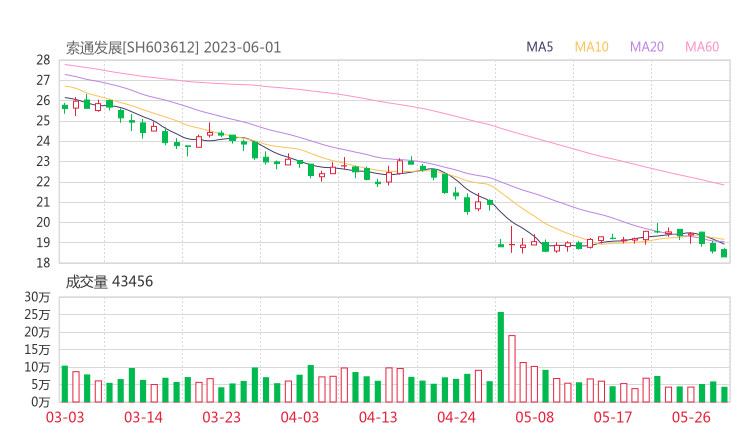Click the 18 price axis label
The height and width of the screenshot is (440, 740).
[x=43, y=263]
